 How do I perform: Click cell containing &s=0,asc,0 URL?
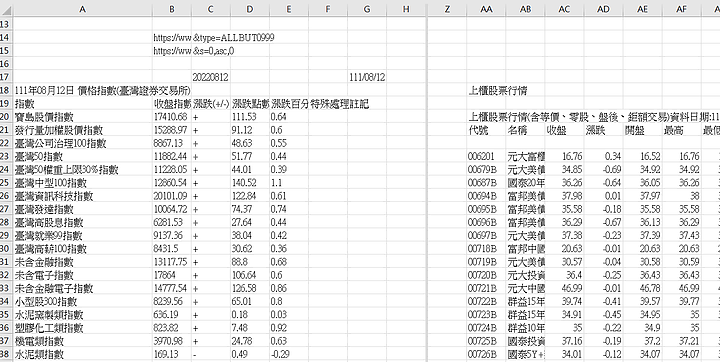tap(211, 51)
